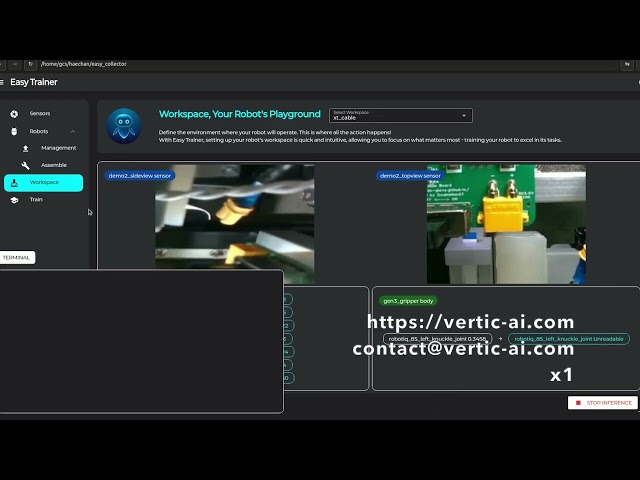Click the robot mascot avatar
The height and width of the screenshot is (480, 640).
(124, 126)
